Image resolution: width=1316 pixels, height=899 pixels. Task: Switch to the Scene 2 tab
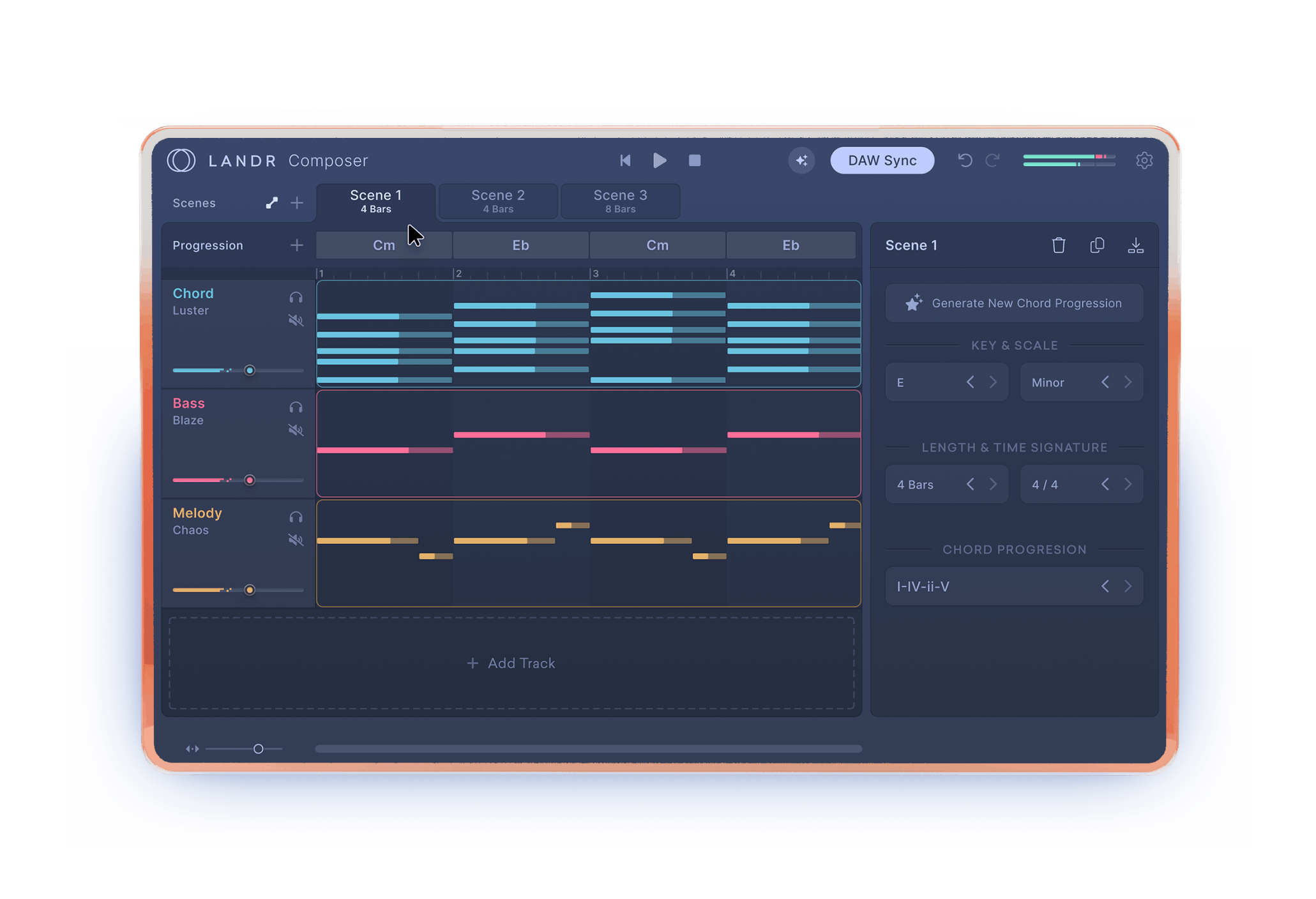pos(497,201)
